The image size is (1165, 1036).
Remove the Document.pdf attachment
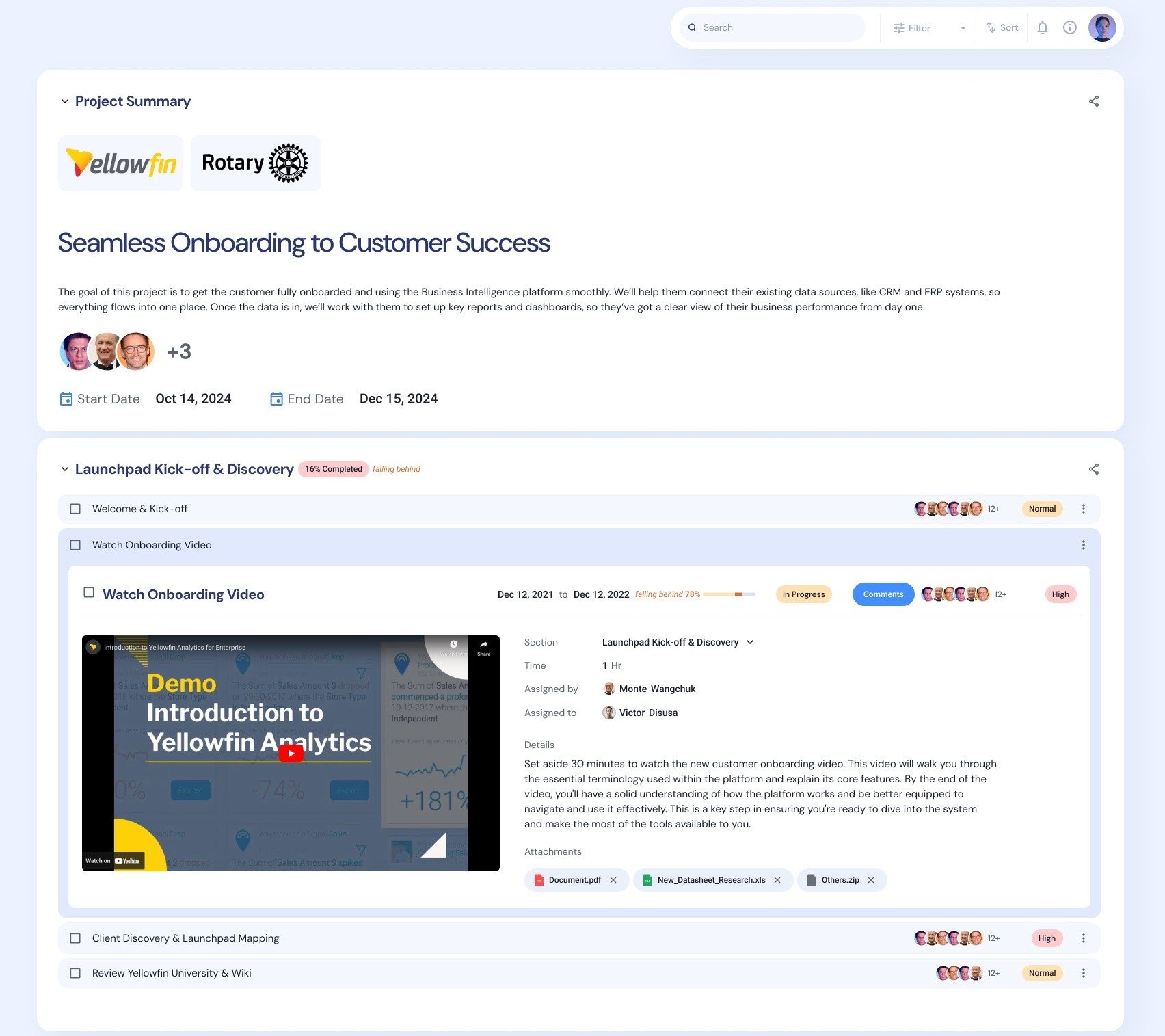click(613, 880)
